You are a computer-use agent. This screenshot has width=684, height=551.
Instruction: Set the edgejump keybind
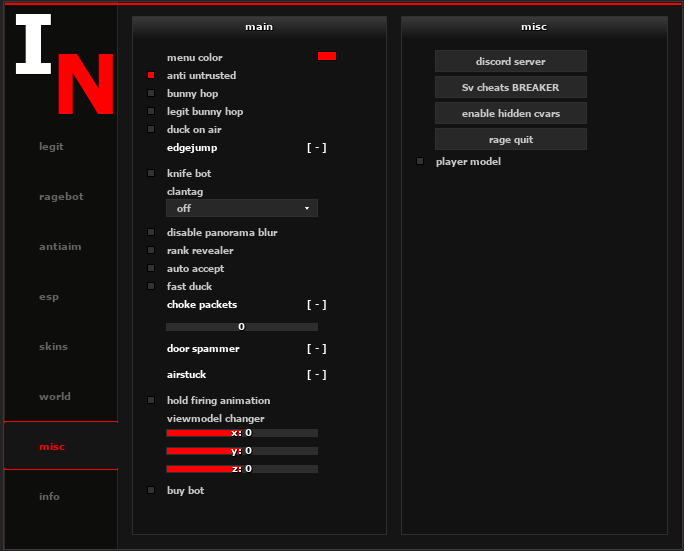click(317, 148)
